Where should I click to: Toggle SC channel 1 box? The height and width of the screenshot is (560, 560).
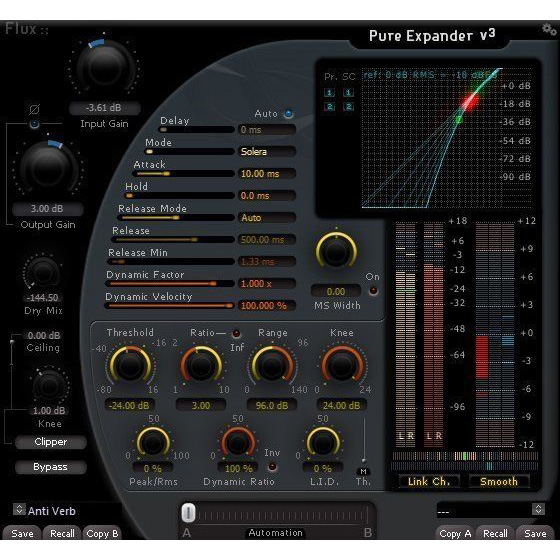point(348,92)
